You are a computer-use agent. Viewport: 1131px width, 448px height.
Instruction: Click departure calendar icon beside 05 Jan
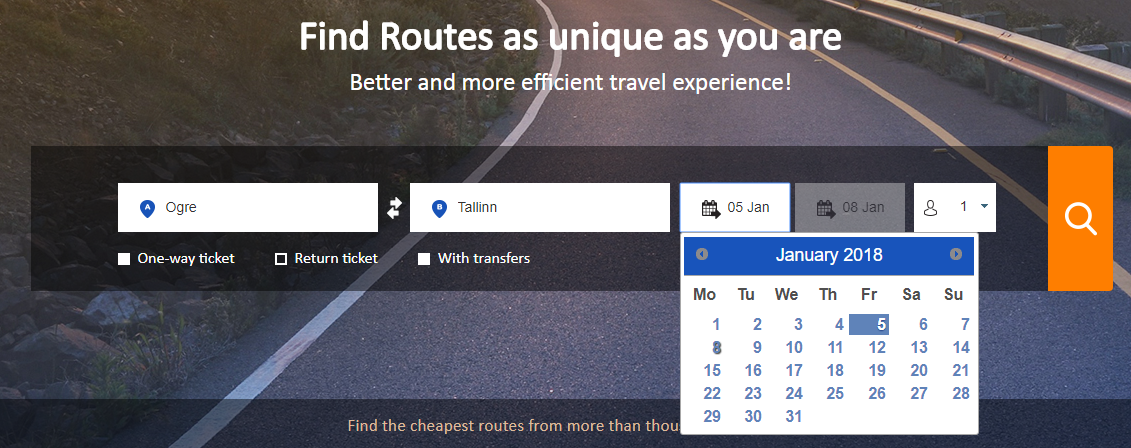pos(711,208)
